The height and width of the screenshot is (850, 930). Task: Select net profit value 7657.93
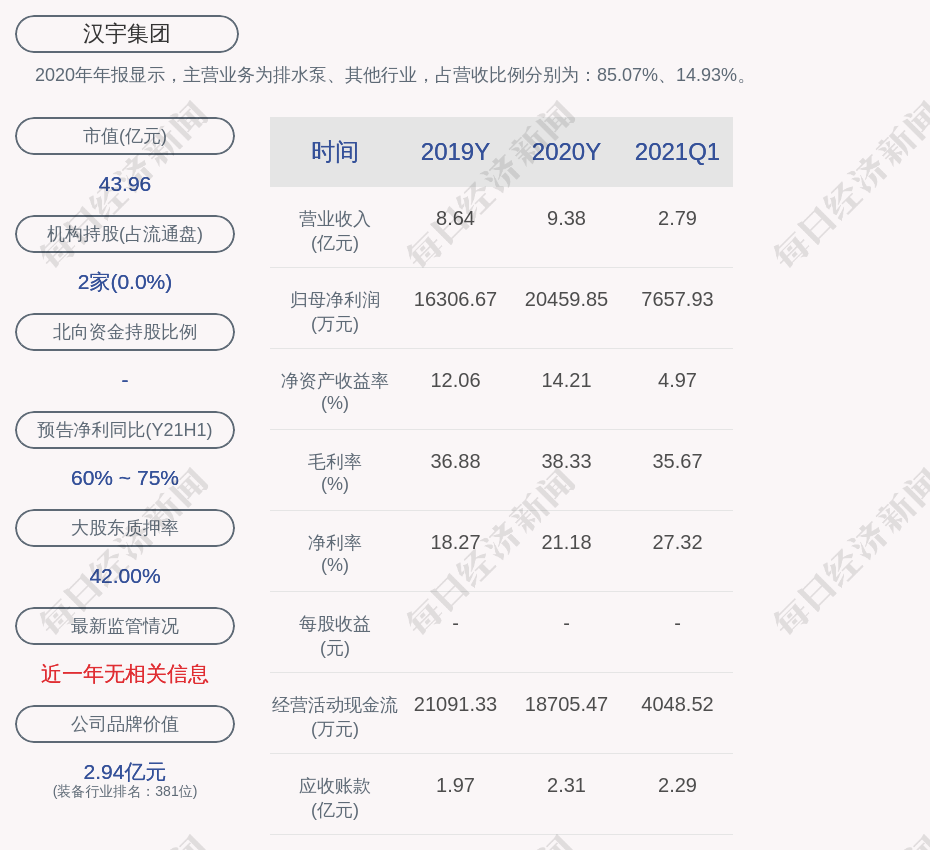point(677,299)
